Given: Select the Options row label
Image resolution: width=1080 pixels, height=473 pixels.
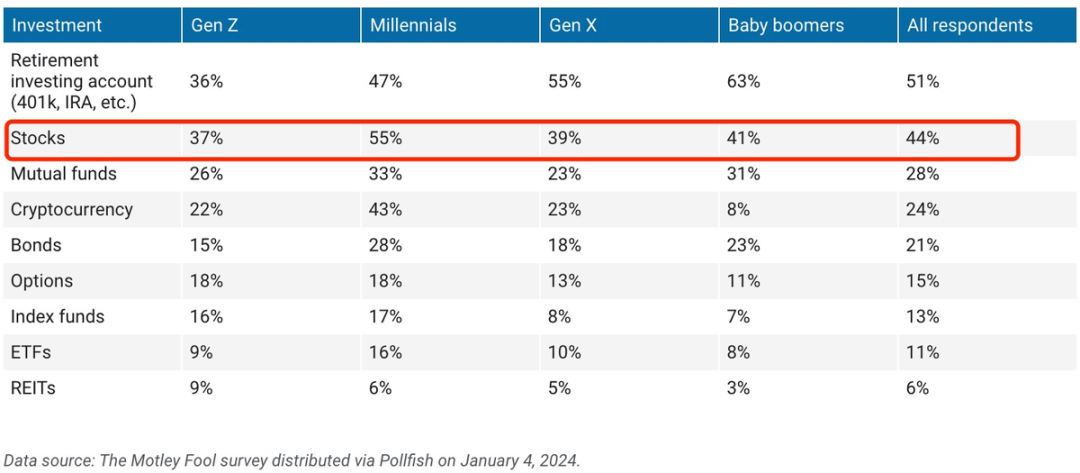Looking at the screenshot, I should click(x=42, y=281).
